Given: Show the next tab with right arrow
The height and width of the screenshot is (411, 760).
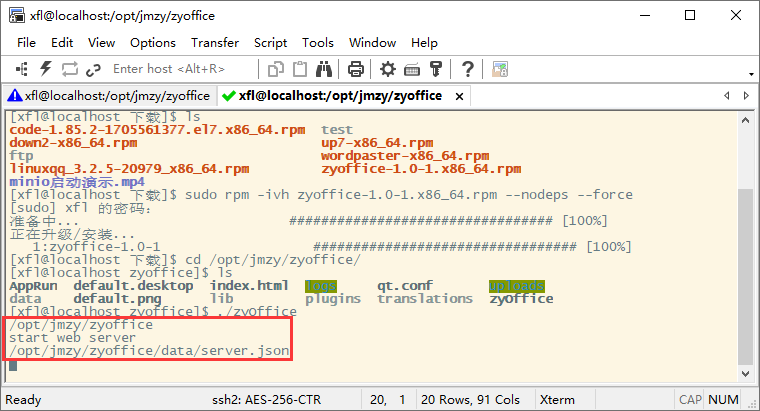Looking at the screenshot, I should click(x=746, y=96).
